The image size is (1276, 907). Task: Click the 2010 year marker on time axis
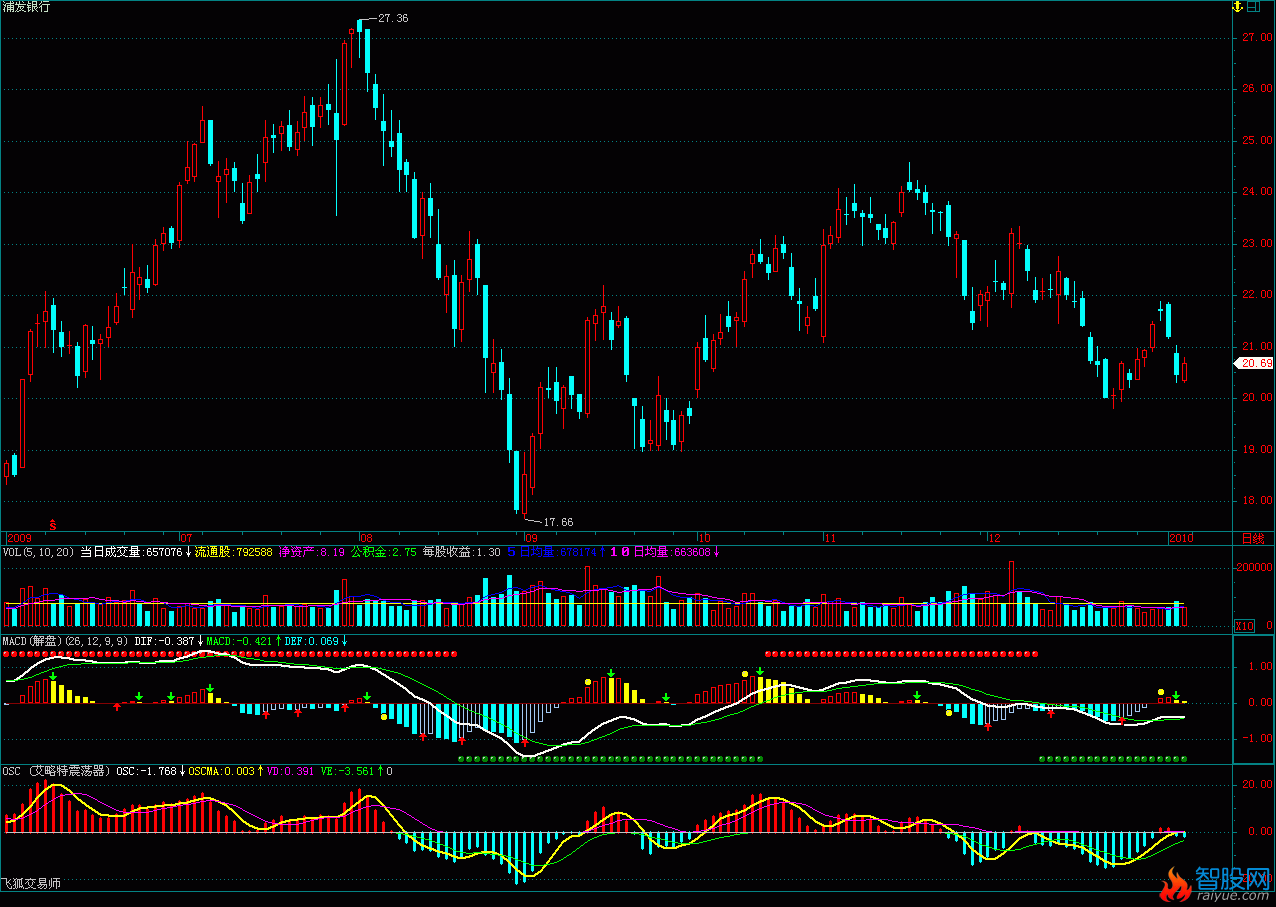[1182, 537]
